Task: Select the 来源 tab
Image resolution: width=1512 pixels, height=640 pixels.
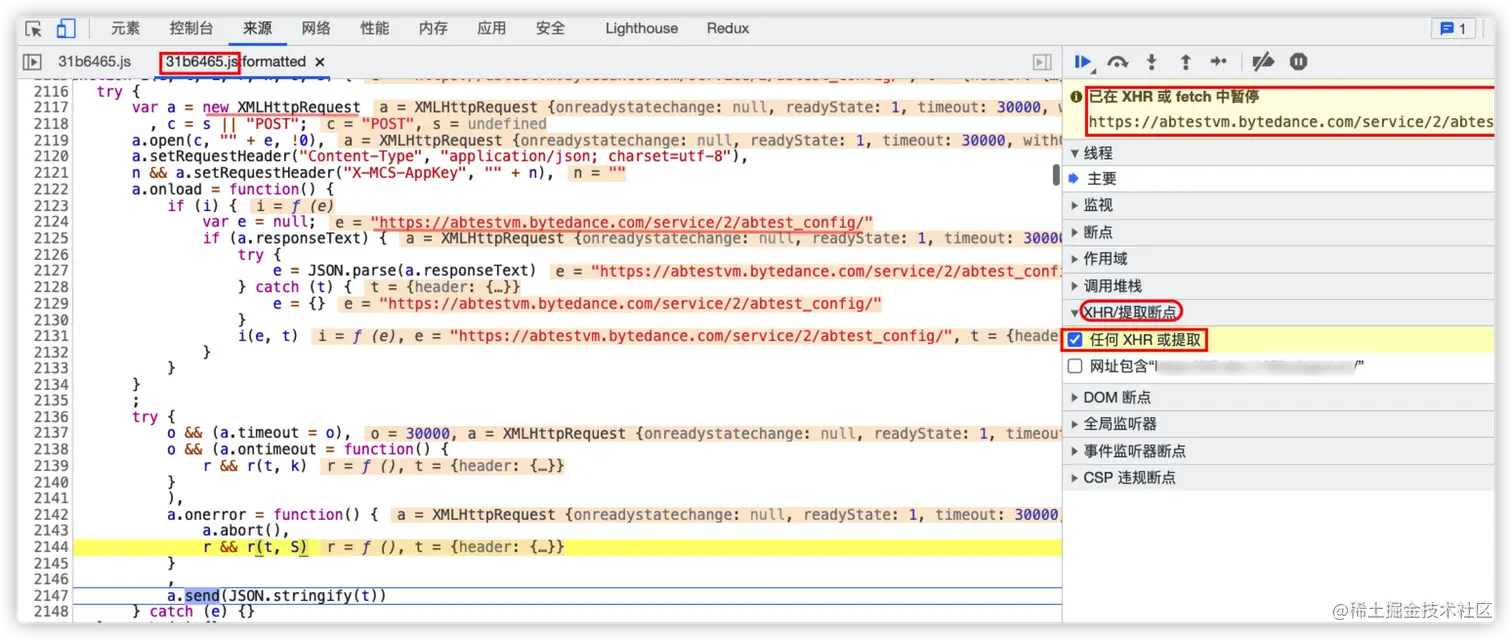Action: [x=257, y=28]
